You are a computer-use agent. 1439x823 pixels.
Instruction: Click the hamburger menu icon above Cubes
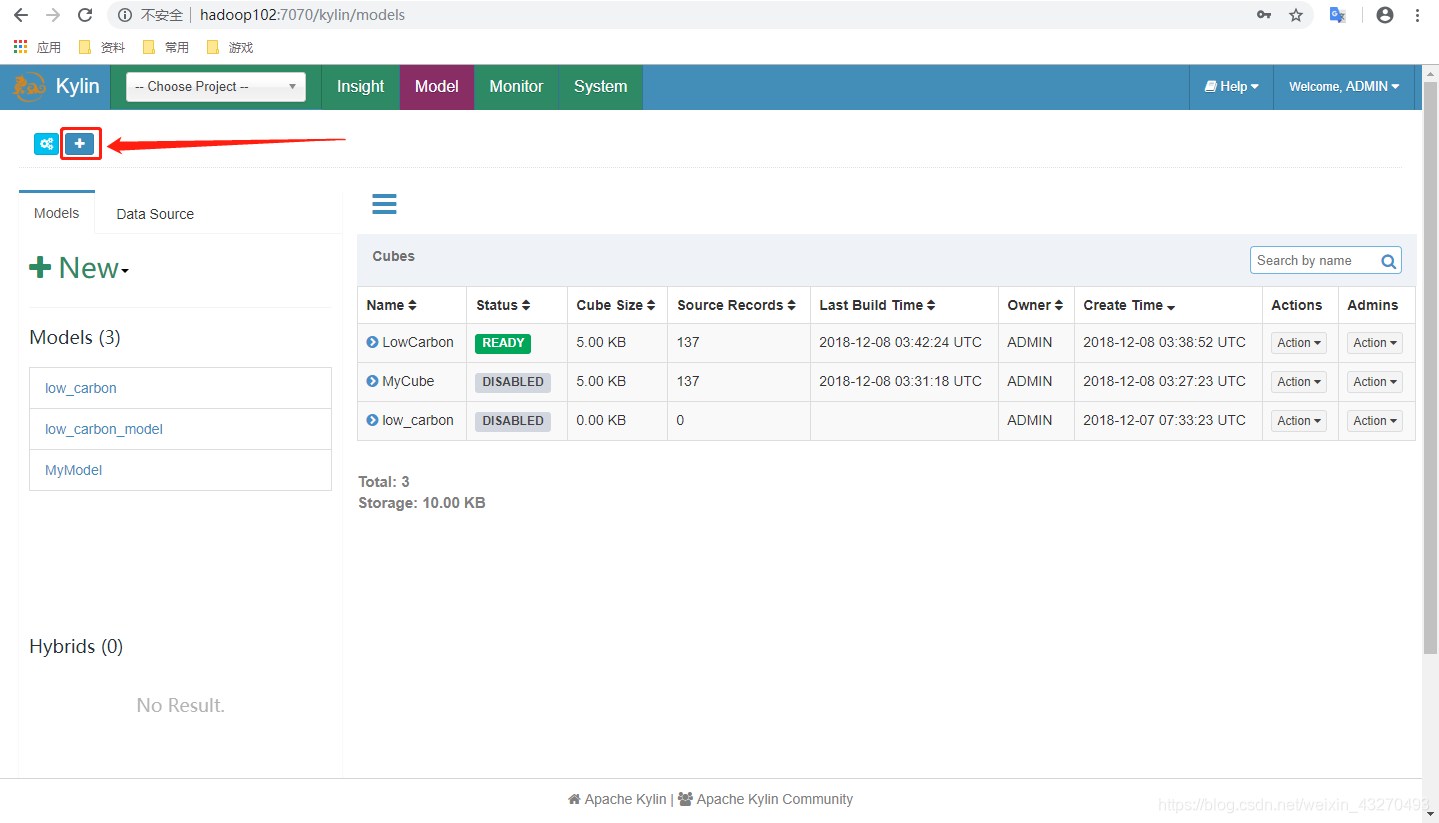[384, 204]
